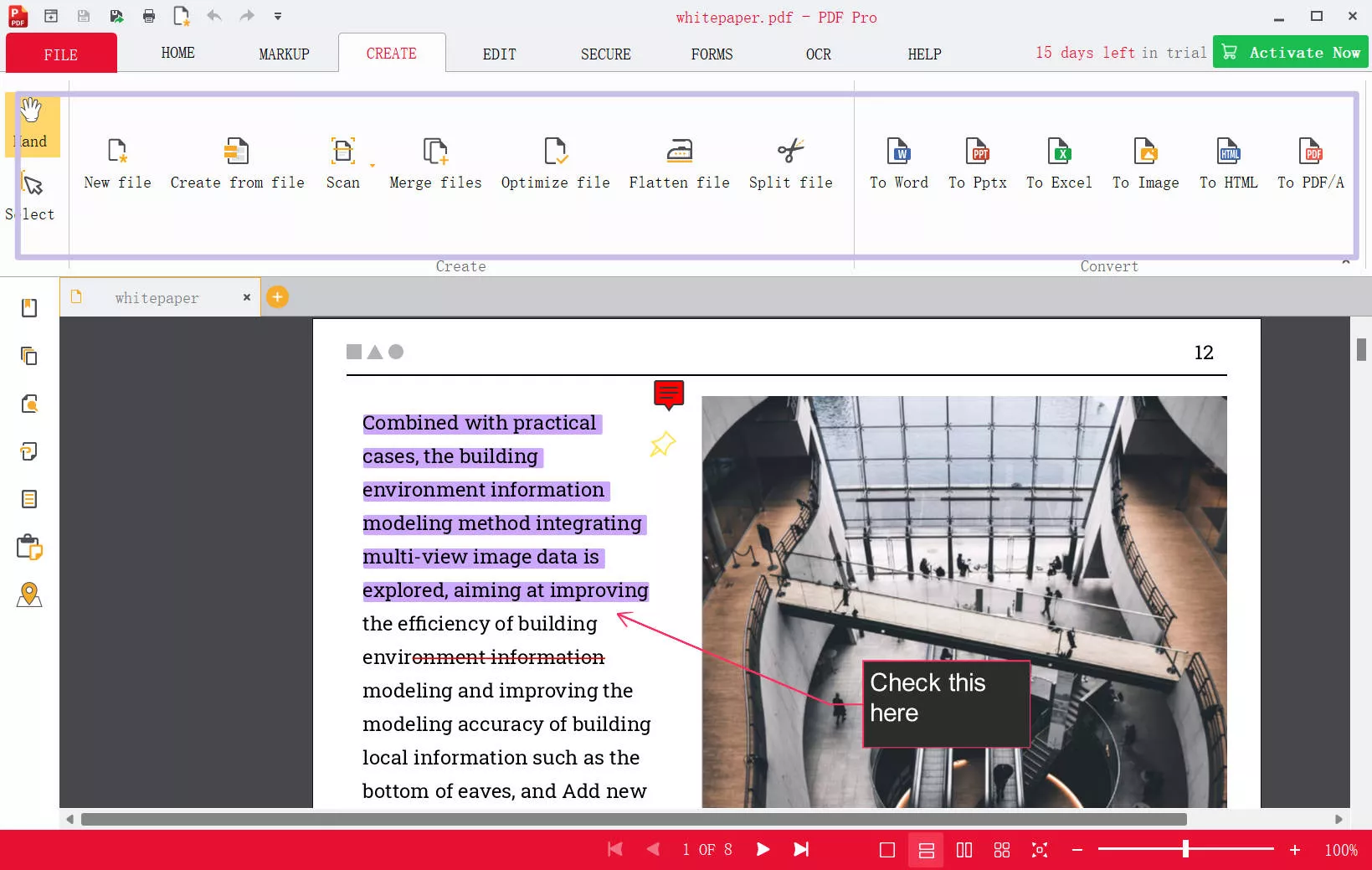The height and width of the screenshot is (870, 1372).
Task: Open the Merge files tool
Action: tap(434, 163)
